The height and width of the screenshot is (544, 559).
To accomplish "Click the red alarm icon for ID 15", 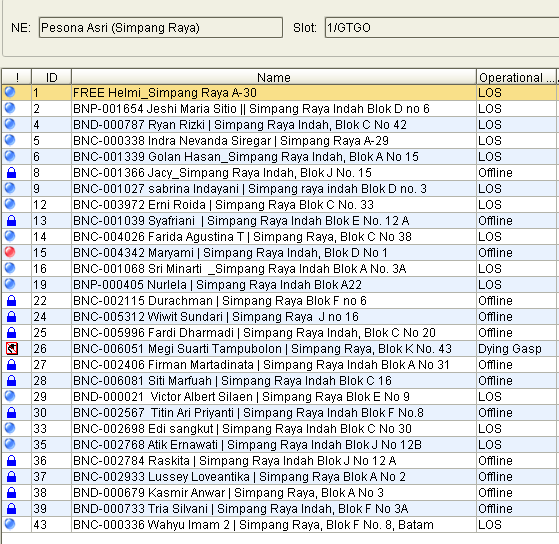I will click(10, 252).
